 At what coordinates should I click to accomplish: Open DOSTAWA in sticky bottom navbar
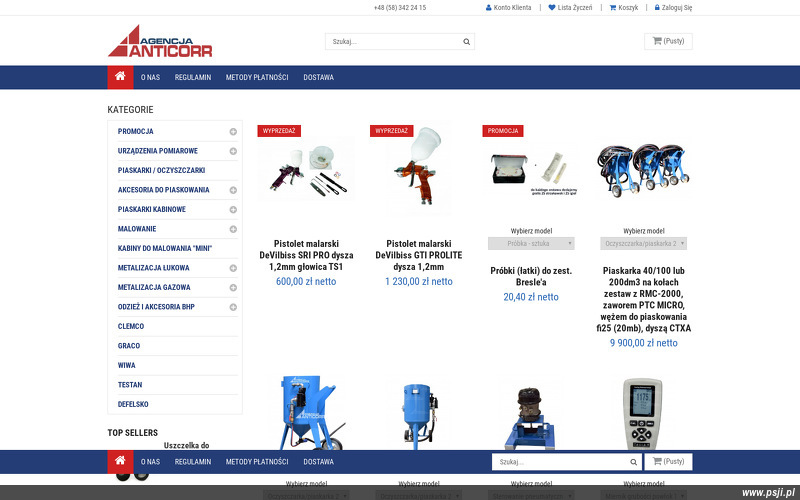pos(318,462)
